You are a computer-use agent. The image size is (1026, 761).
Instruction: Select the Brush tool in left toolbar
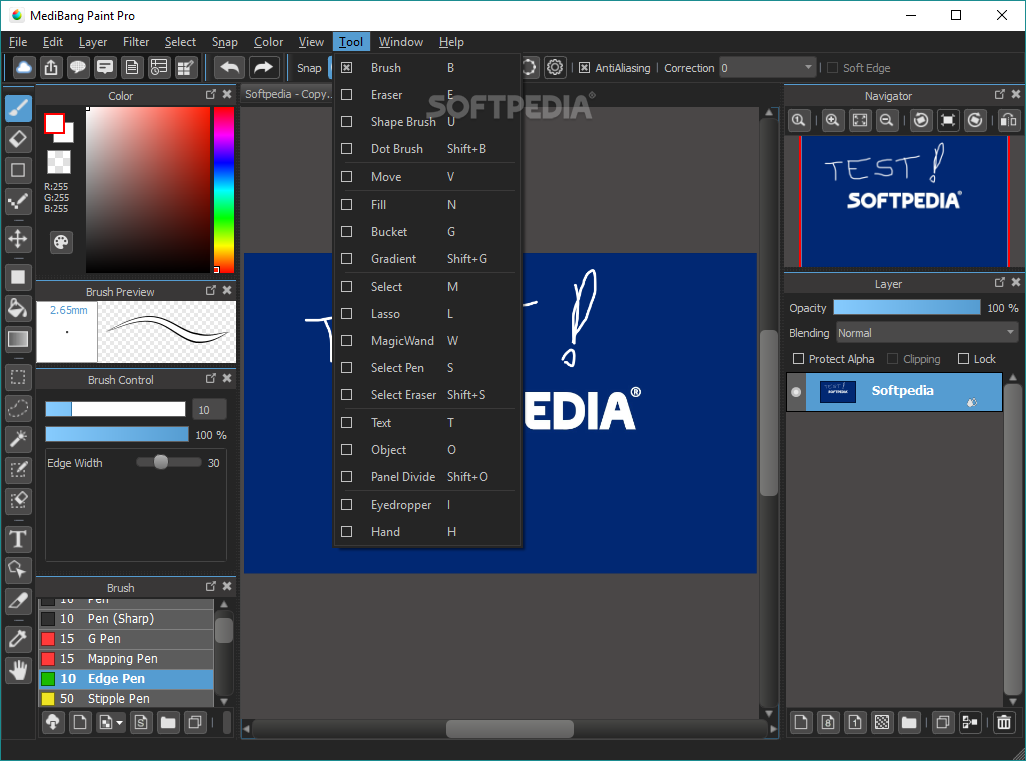18,108
